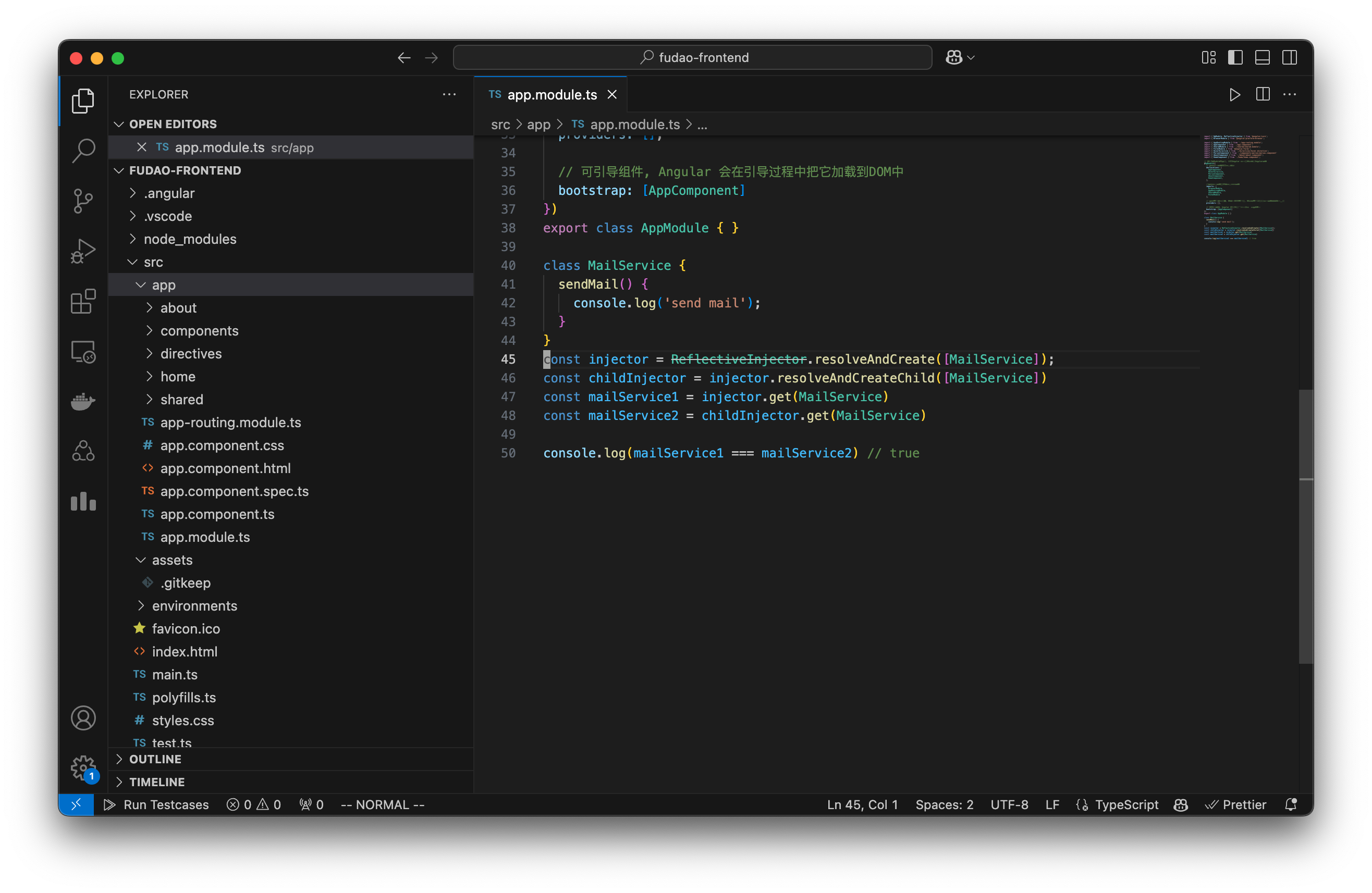This screenshot has height=893, width=1372.
Task: Open the Search view in the Activity Bar
Action: pos(83,151)
